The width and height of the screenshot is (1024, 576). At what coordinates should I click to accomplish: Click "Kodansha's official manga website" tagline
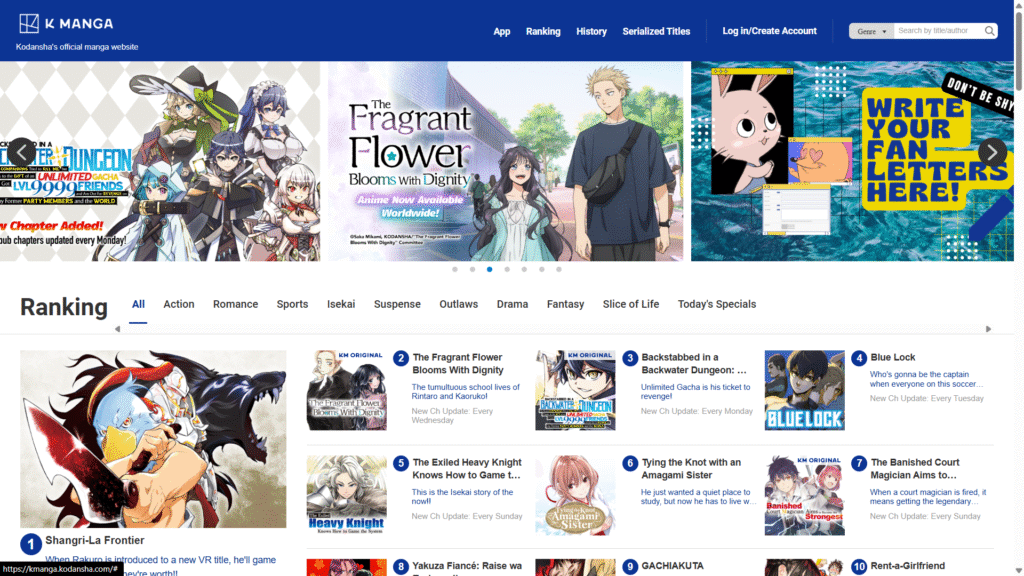click(x=77, y=47)
